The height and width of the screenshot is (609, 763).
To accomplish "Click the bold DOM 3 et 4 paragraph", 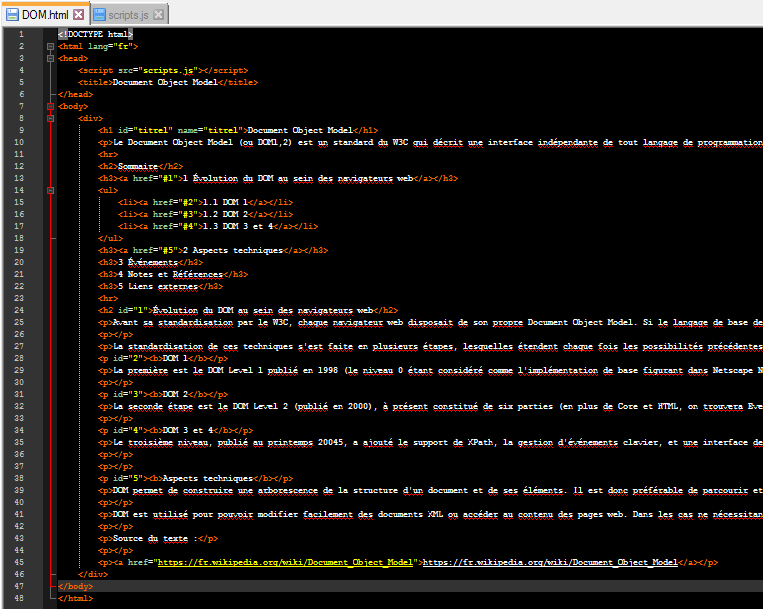I will 175,430.
